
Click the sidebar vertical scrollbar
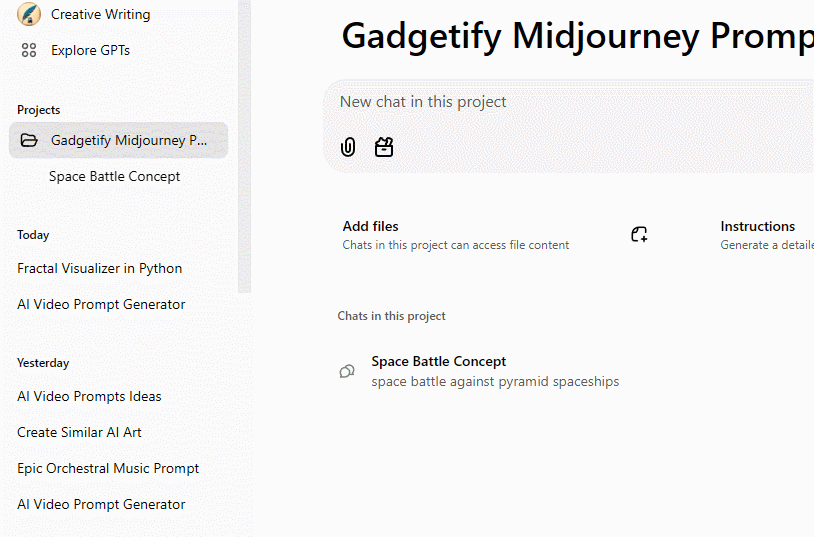(245, 150)
